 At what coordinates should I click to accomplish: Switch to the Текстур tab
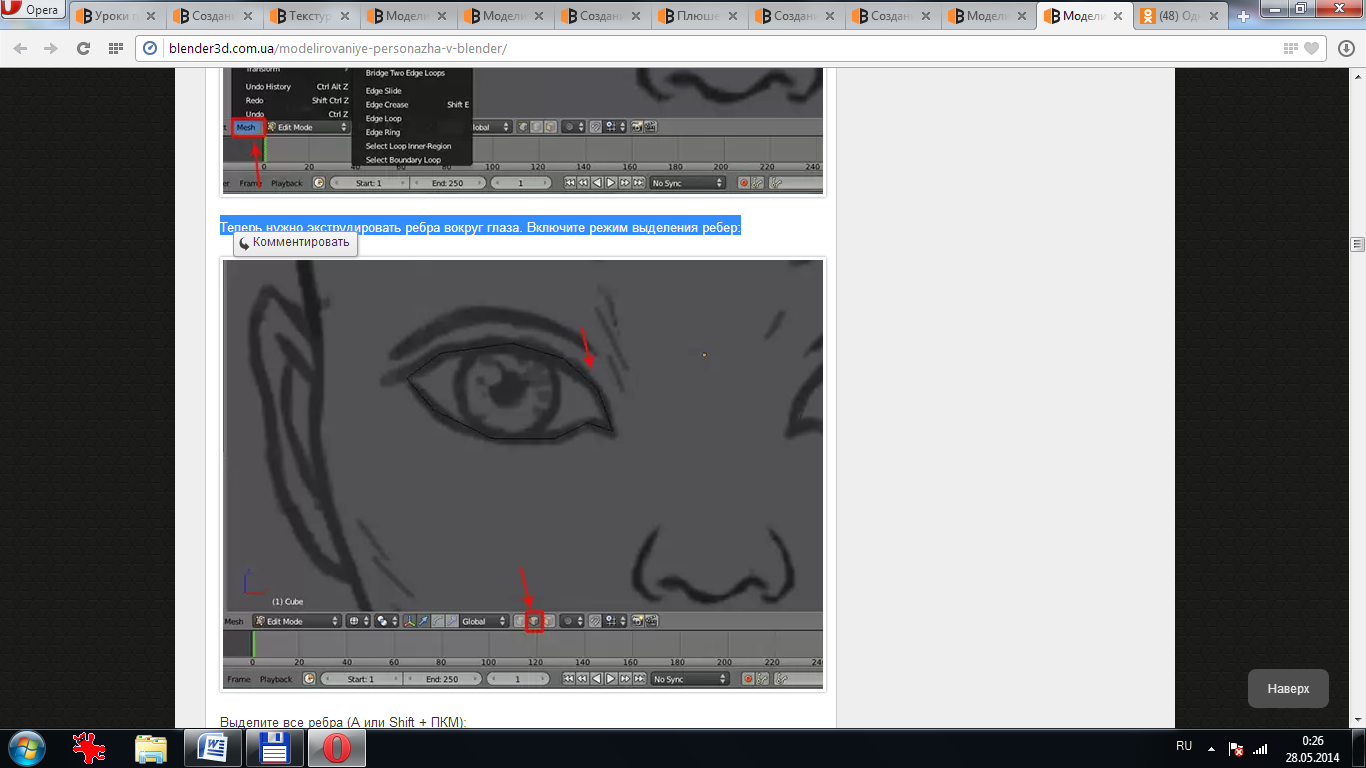coord(311,16)
